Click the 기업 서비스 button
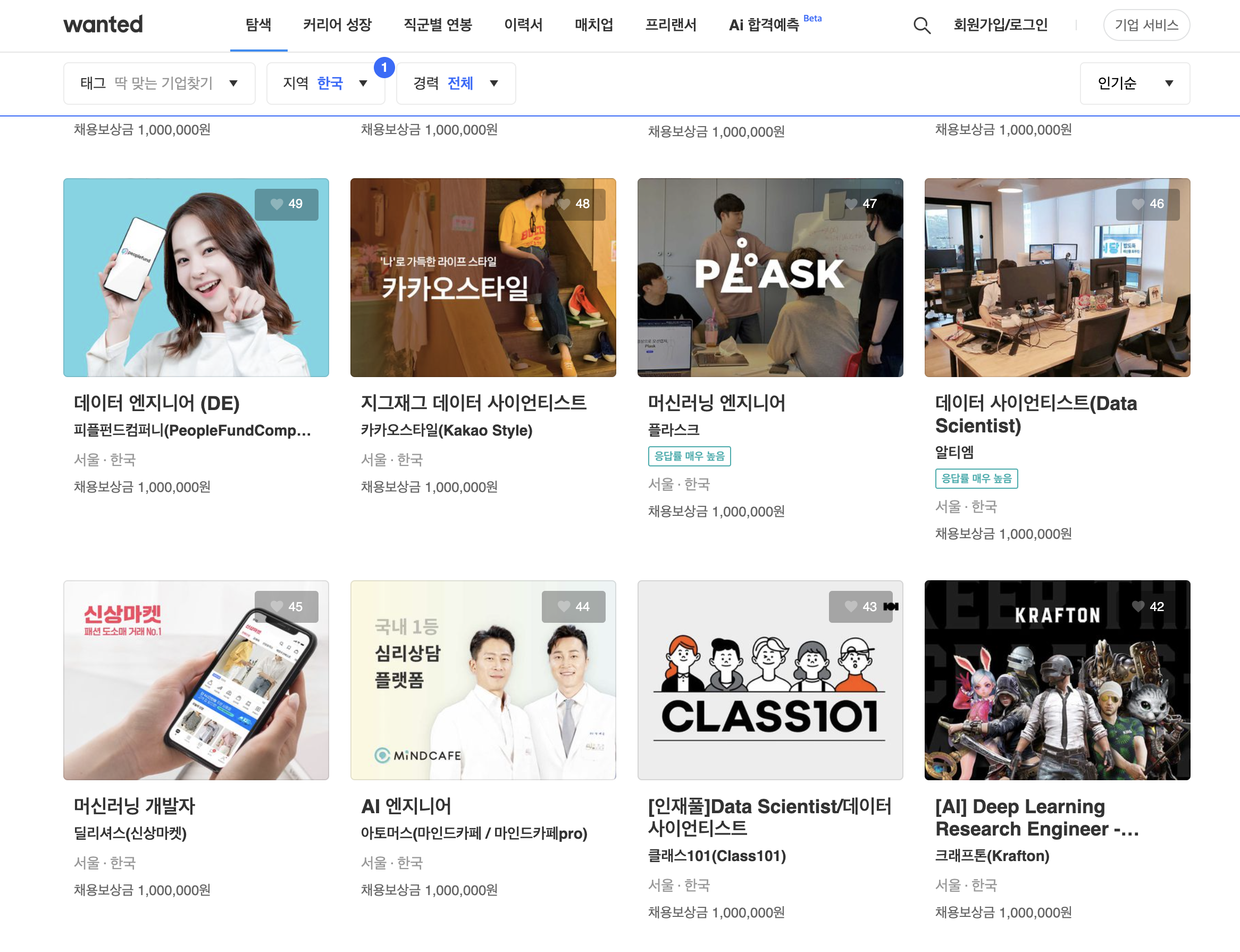The height and width of the screenshot is (952, 1240). click(1146, 25)
